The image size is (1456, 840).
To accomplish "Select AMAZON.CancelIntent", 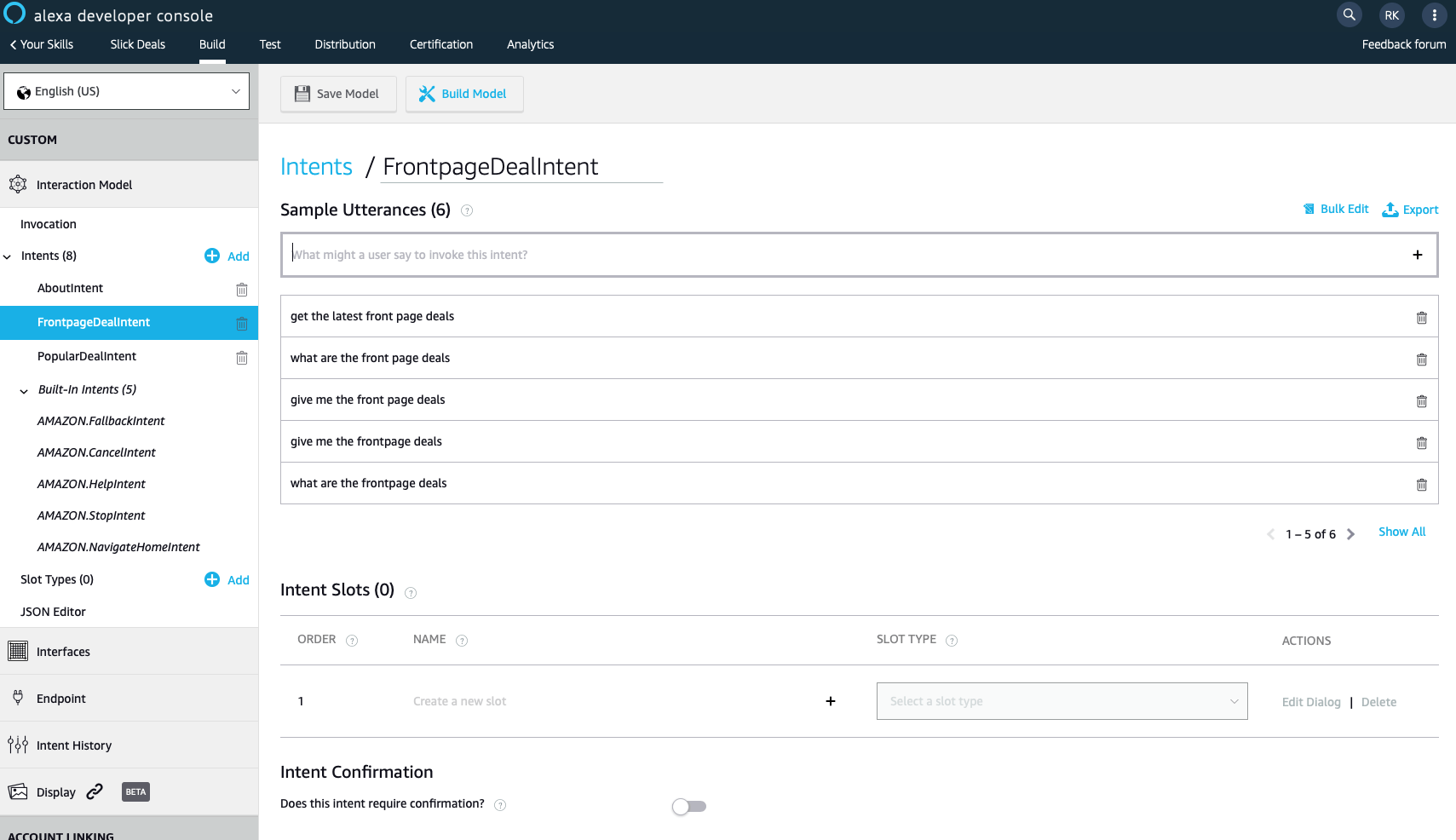I will pos(96,452).
